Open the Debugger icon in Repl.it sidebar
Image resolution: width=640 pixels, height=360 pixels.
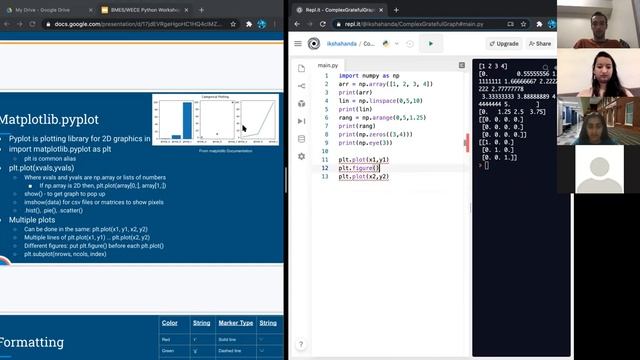[x=301, y=121]
